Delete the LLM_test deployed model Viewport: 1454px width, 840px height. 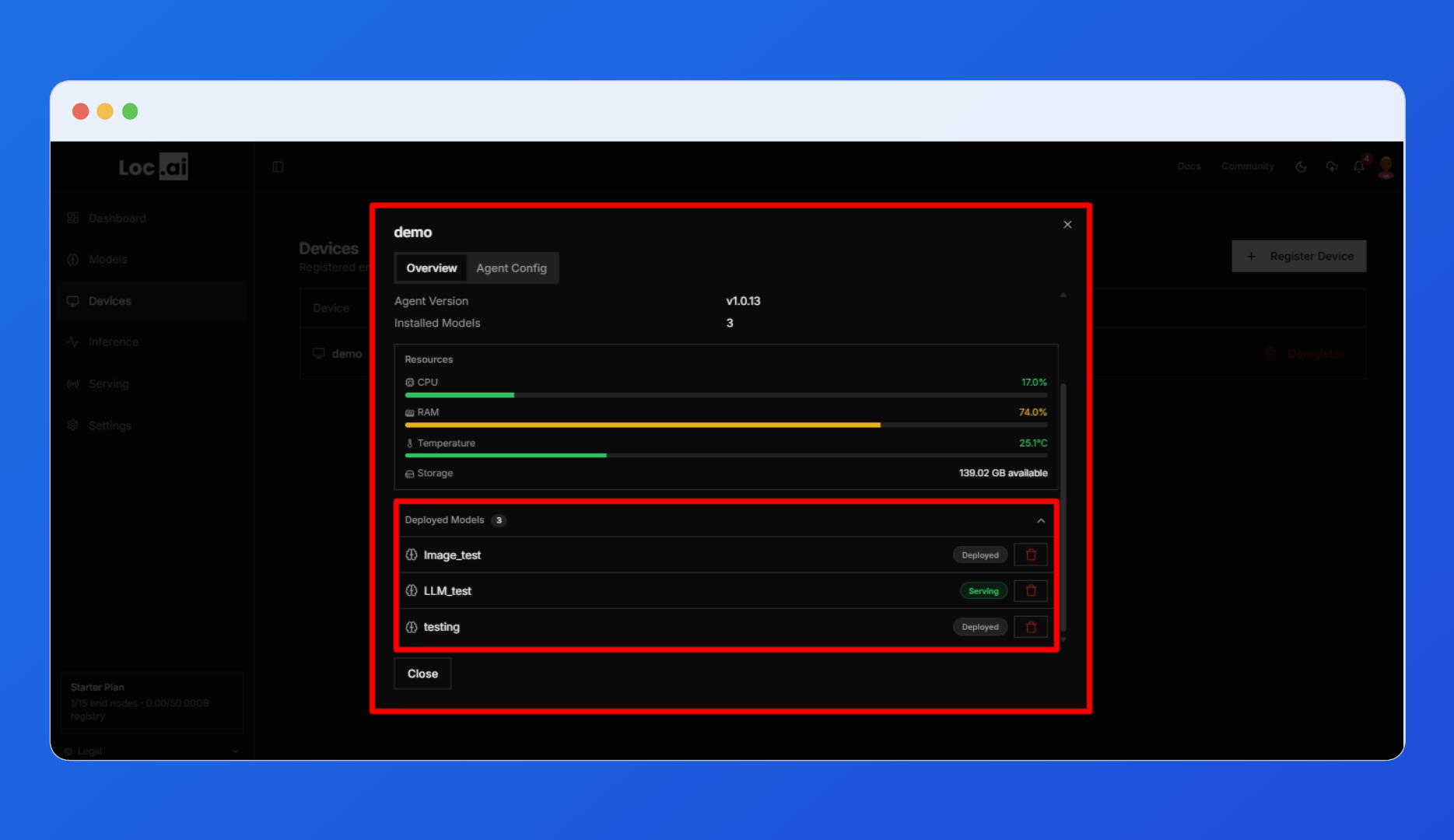click(x=1031, y=590)
